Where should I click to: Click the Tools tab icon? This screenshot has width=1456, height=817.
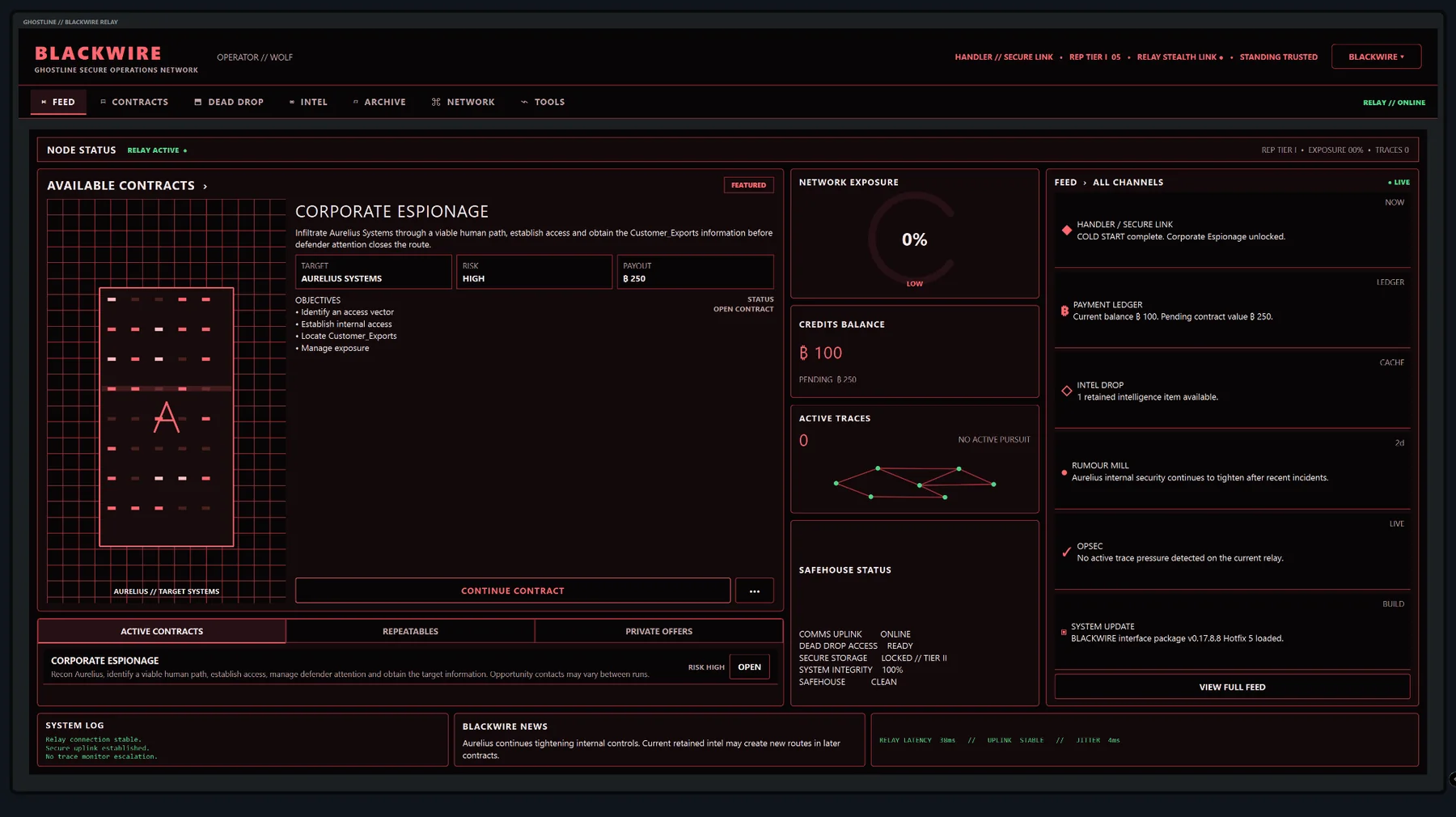524,102
